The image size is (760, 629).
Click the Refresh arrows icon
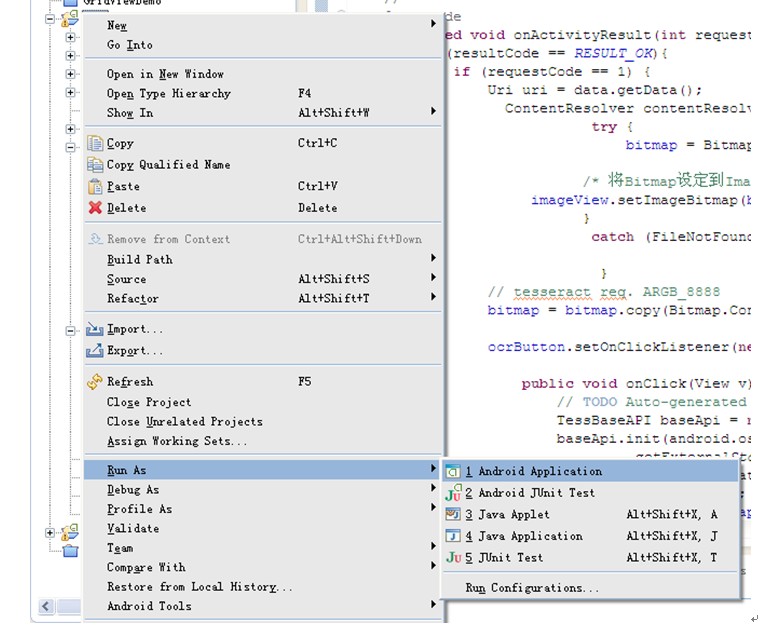pos(95,381)
